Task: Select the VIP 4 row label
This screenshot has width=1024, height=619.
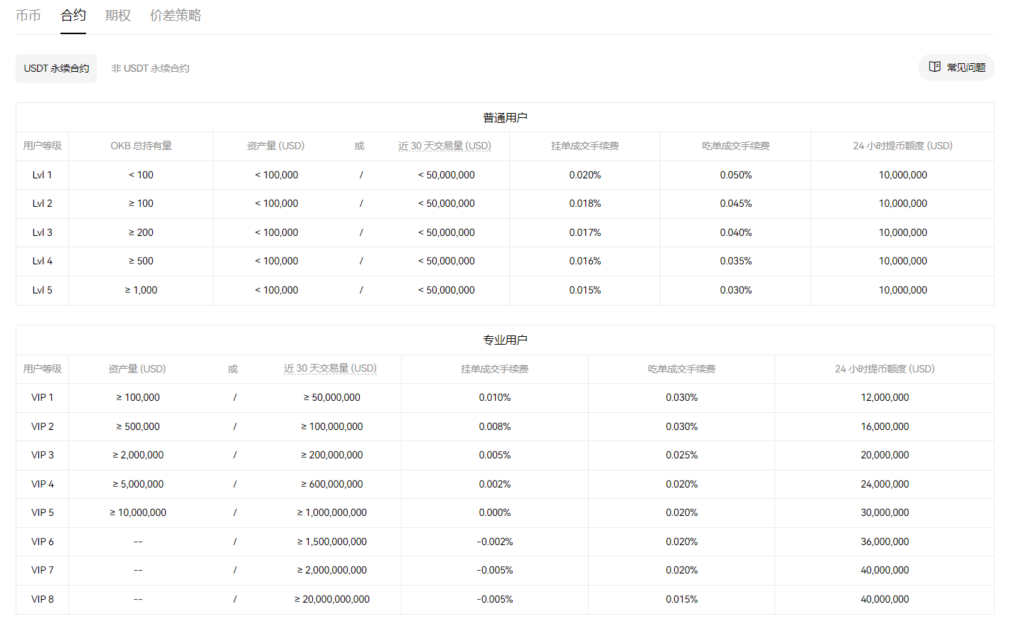Action: pos(42,484)
